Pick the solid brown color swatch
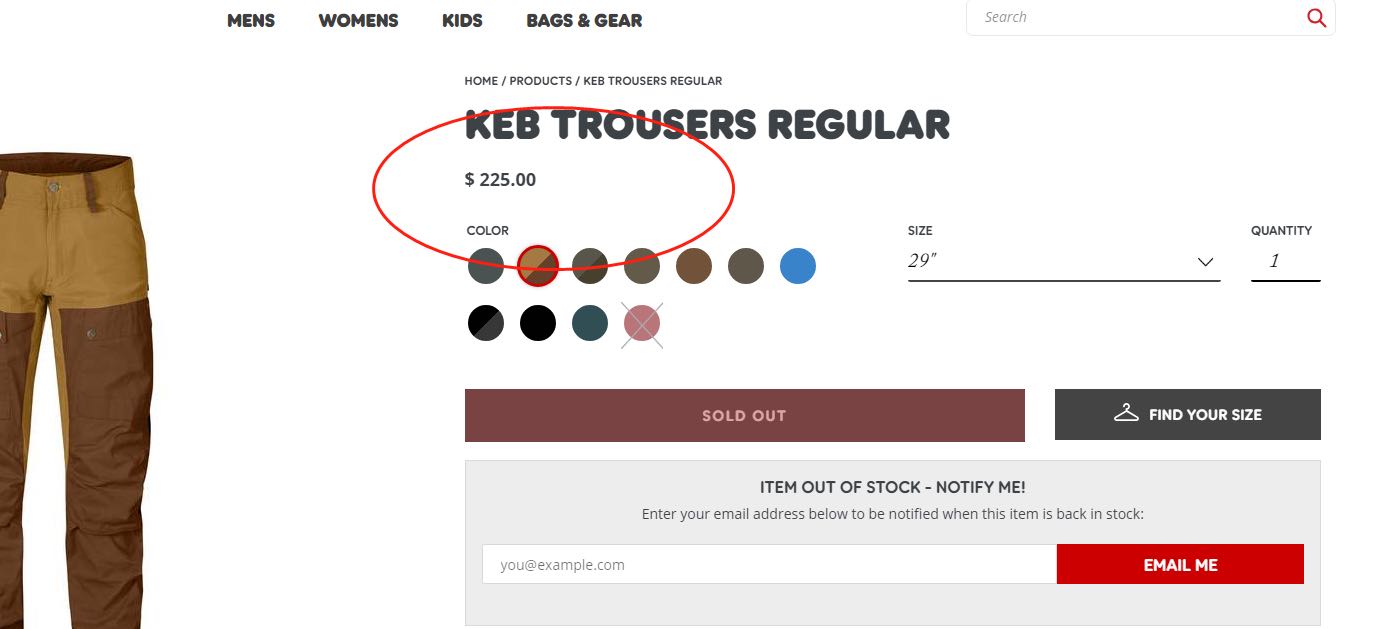The width and height of the screenshot is (1386, 629). coord(694,266)
